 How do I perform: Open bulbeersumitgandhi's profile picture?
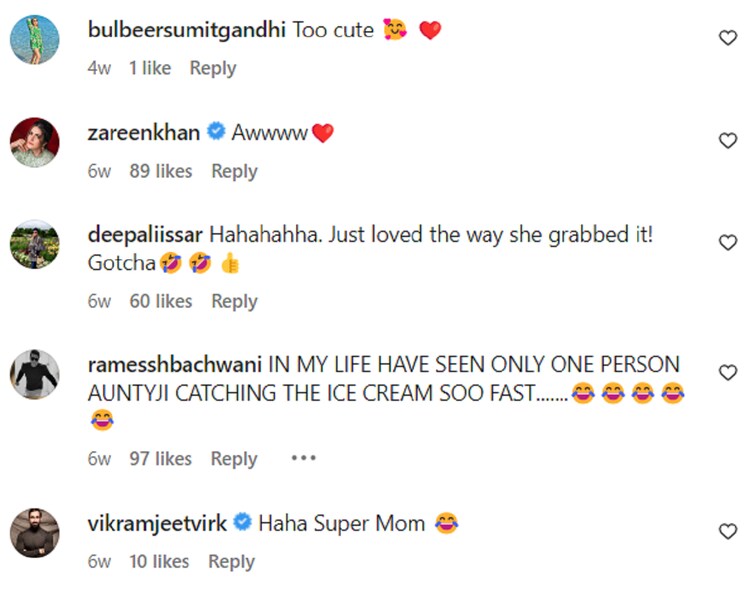(34, 40)
